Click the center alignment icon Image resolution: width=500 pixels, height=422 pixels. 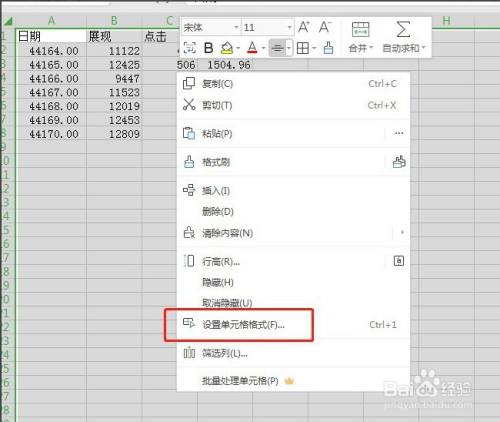point(277,49)
